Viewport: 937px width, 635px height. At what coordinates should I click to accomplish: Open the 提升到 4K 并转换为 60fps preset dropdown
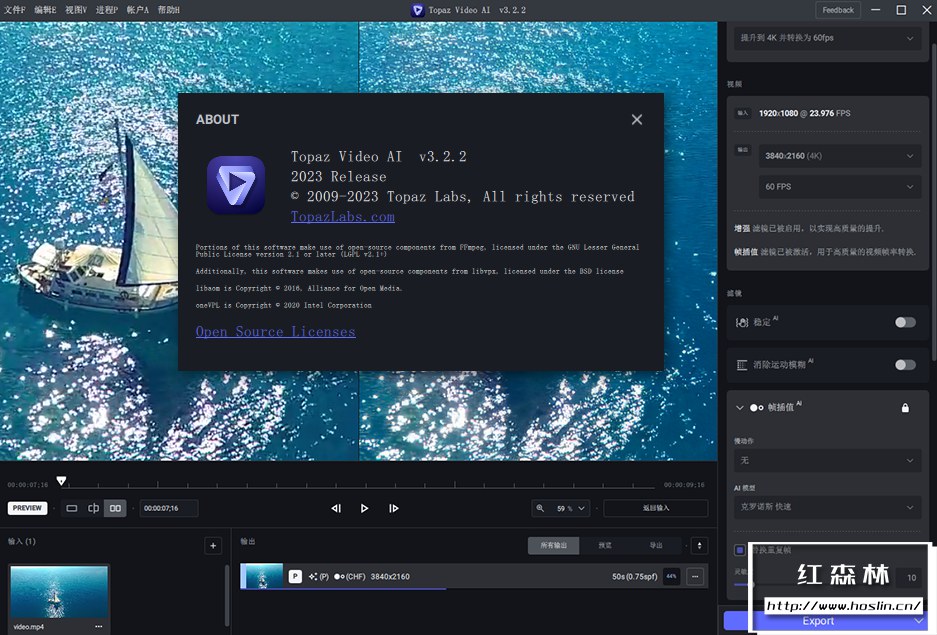pyautogui.click(x=827, y=38)
